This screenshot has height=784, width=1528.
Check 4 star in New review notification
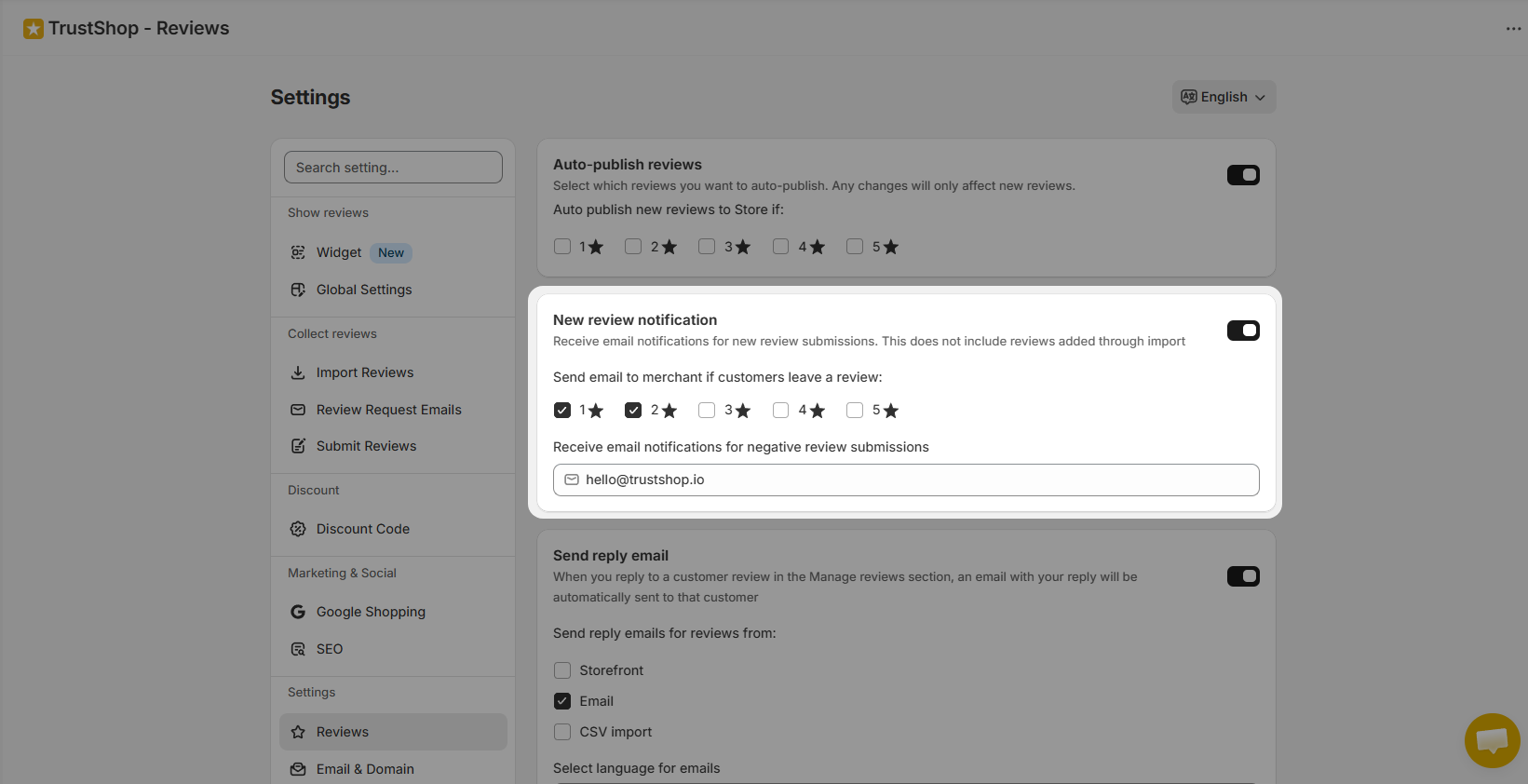[781, 411]
